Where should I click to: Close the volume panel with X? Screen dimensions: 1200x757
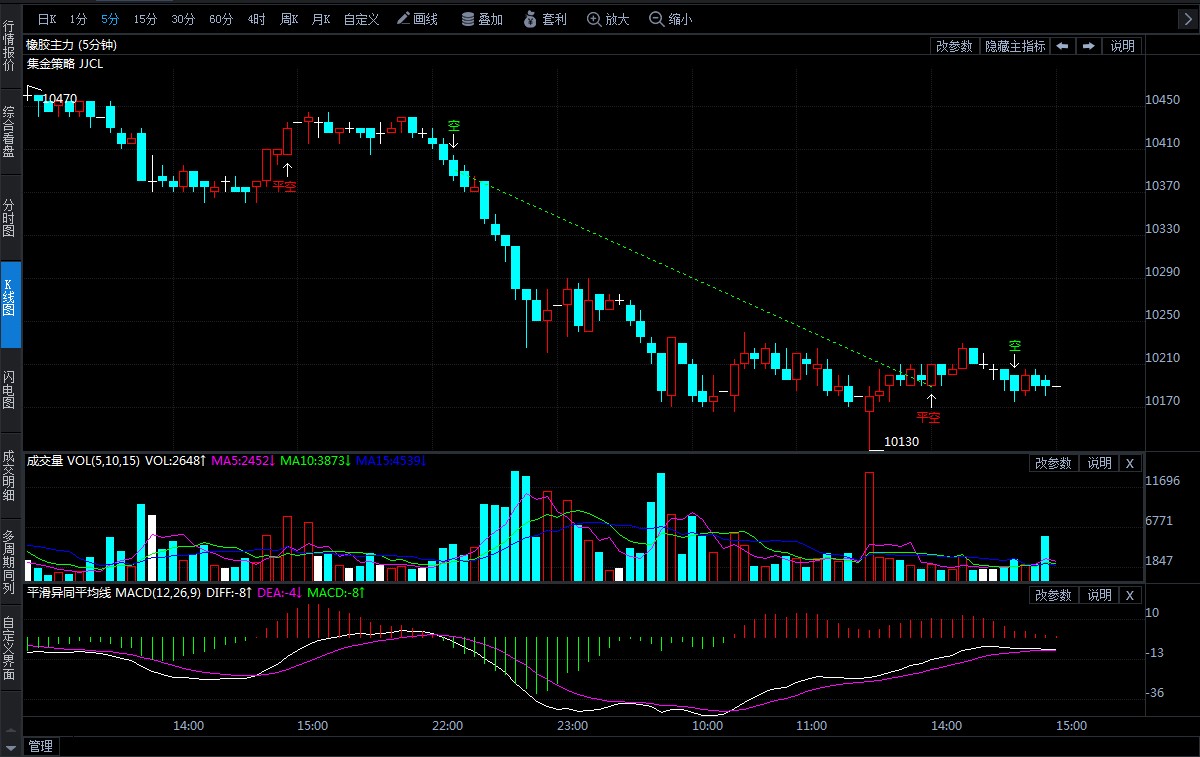click(x=1130, y=463)
